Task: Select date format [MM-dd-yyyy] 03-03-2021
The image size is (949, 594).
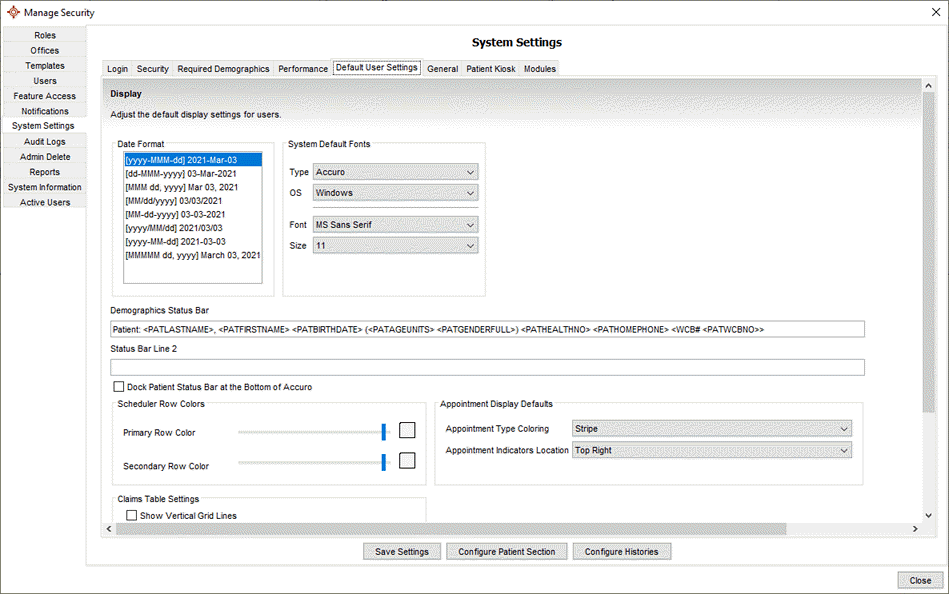Action: pyautogui.click(x=193, y=214)
